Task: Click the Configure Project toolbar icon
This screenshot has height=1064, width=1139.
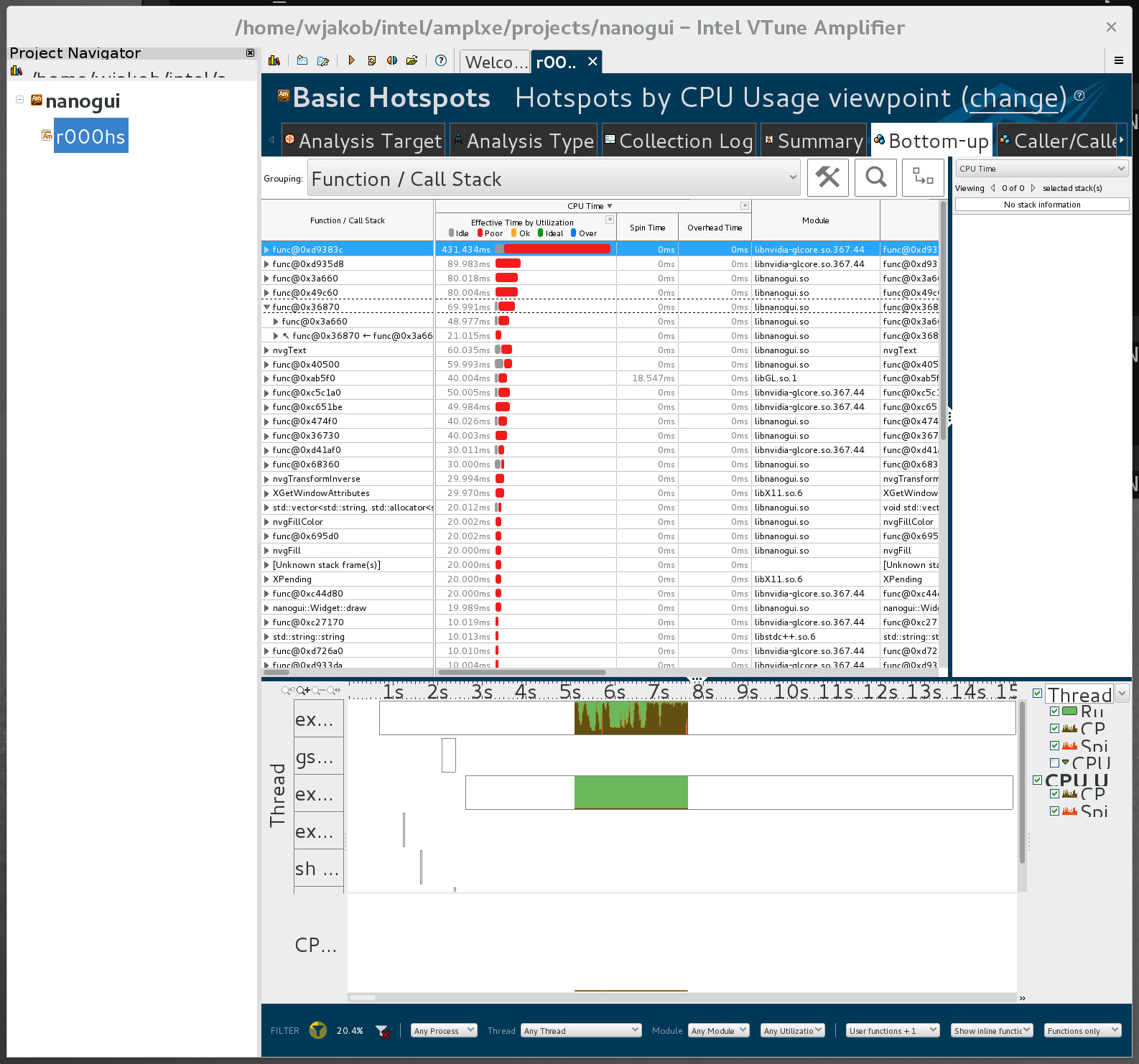Action: pyautogui.click(x=323, y=61)
